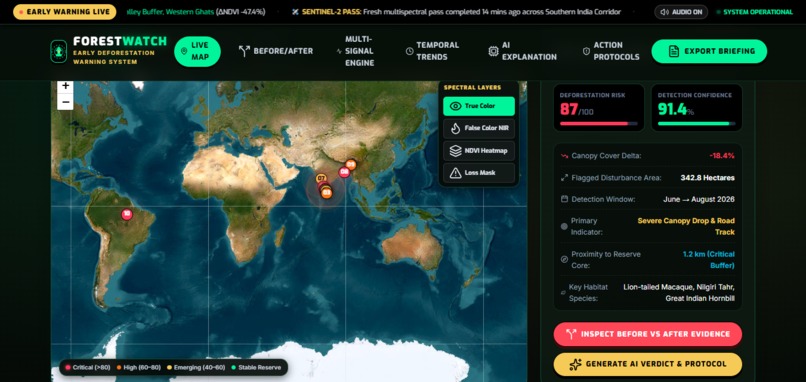Select map marker 10 in South America
The height and width of the screenshot is (382, 806).
(x=127, y=214)
